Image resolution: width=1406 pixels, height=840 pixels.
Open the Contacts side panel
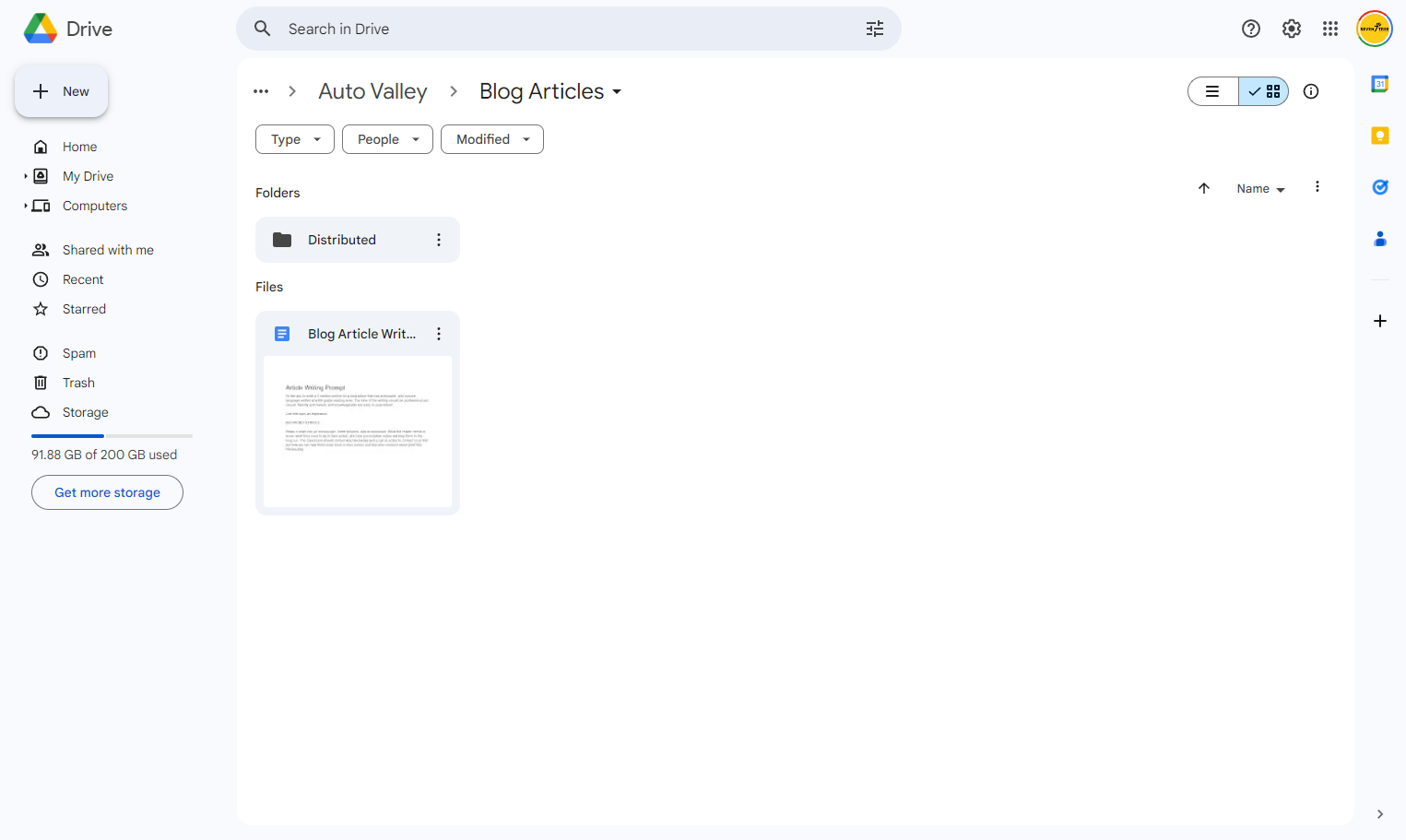click(x=1379, y=239)
